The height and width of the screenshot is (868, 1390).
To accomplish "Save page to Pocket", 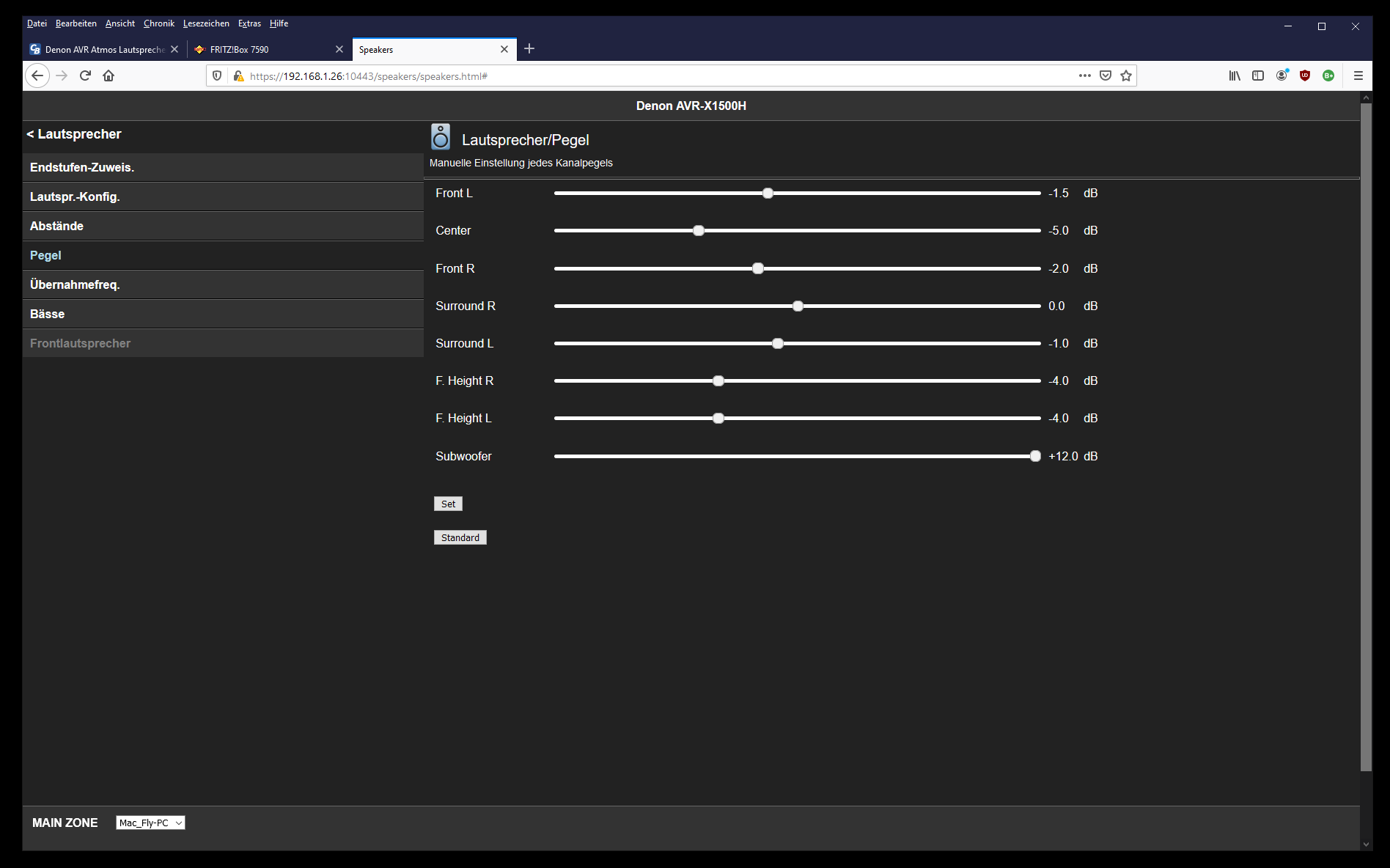I will point(1106,76).
